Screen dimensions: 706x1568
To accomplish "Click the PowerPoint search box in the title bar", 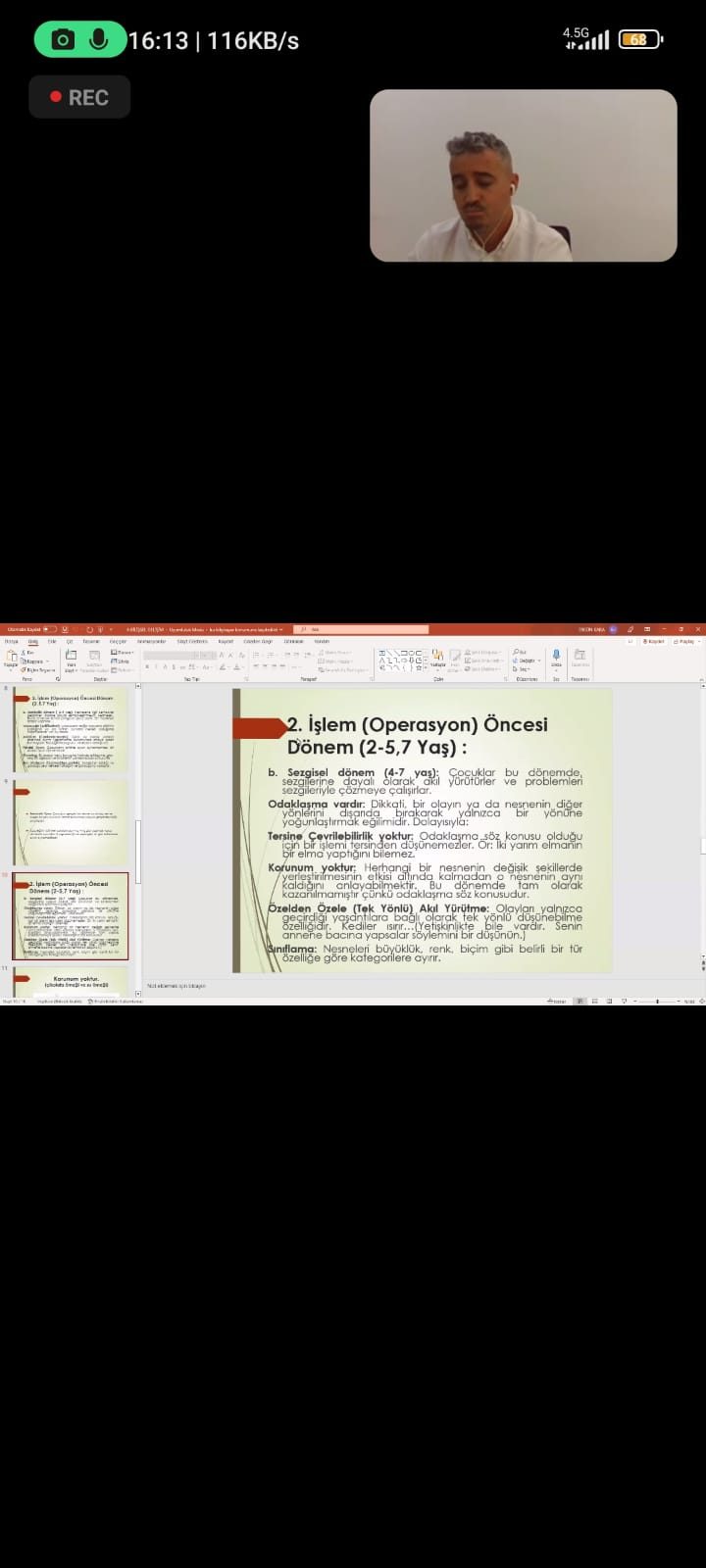I will coord(361,629).
